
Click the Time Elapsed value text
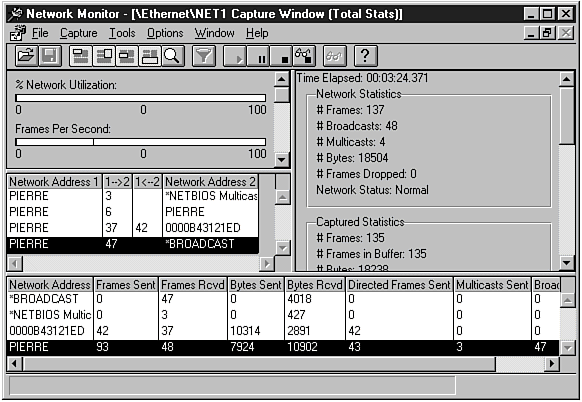coord(397,78)
